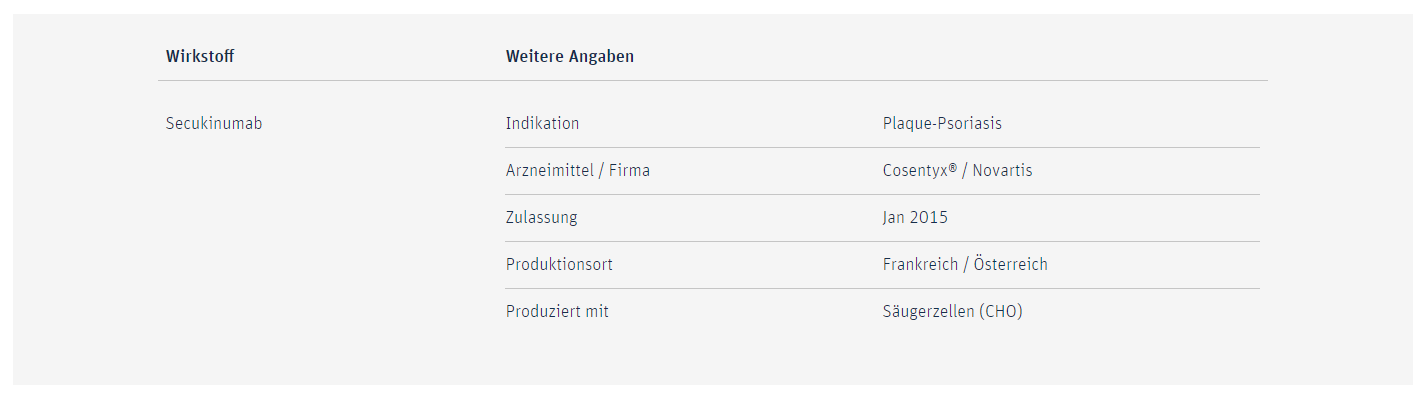
Task: Click the word Cosentyx in the table
Action: click(x=917, y=171)
